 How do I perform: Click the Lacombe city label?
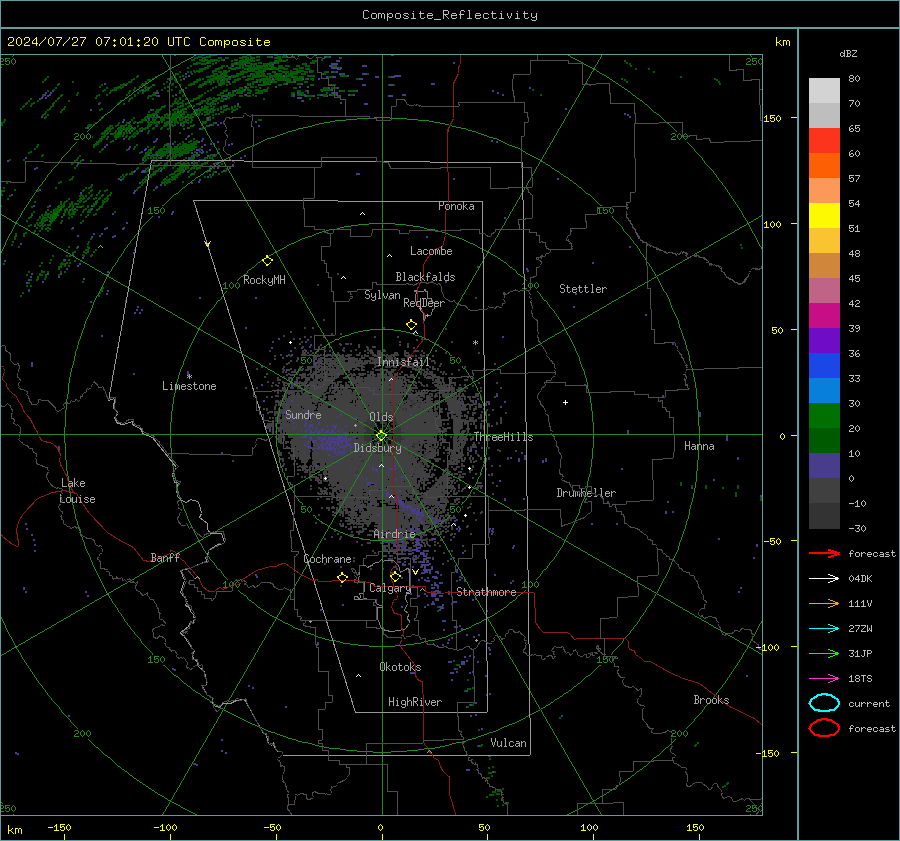coord(431,251)
